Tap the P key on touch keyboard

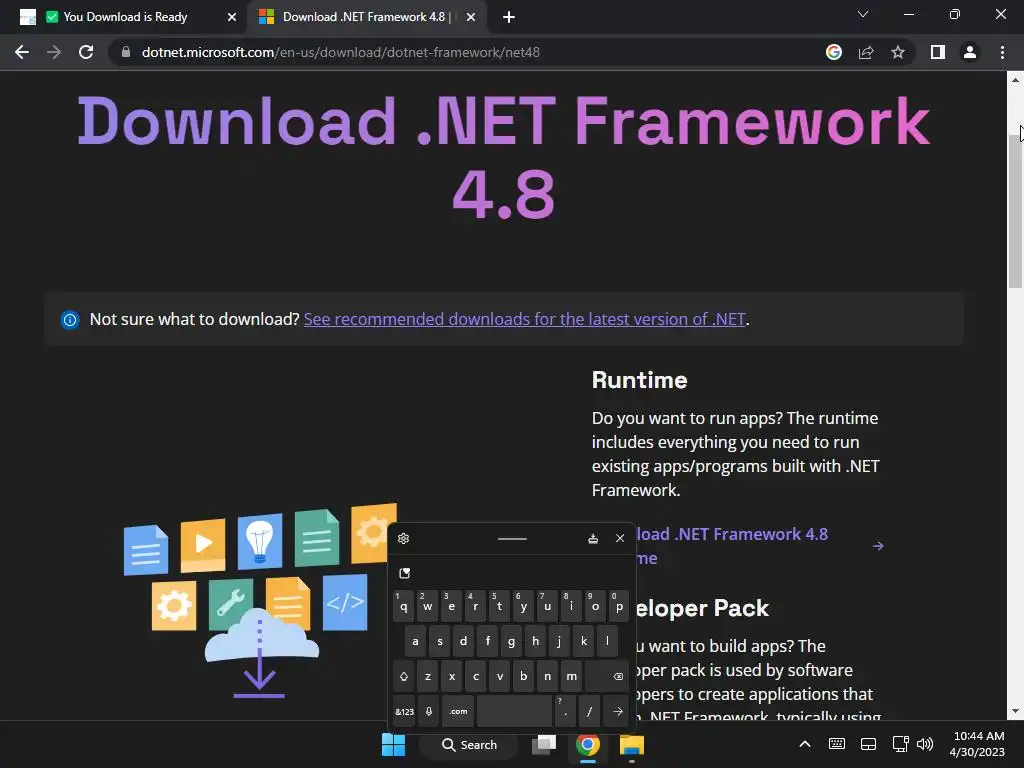[x=619, y=606]
